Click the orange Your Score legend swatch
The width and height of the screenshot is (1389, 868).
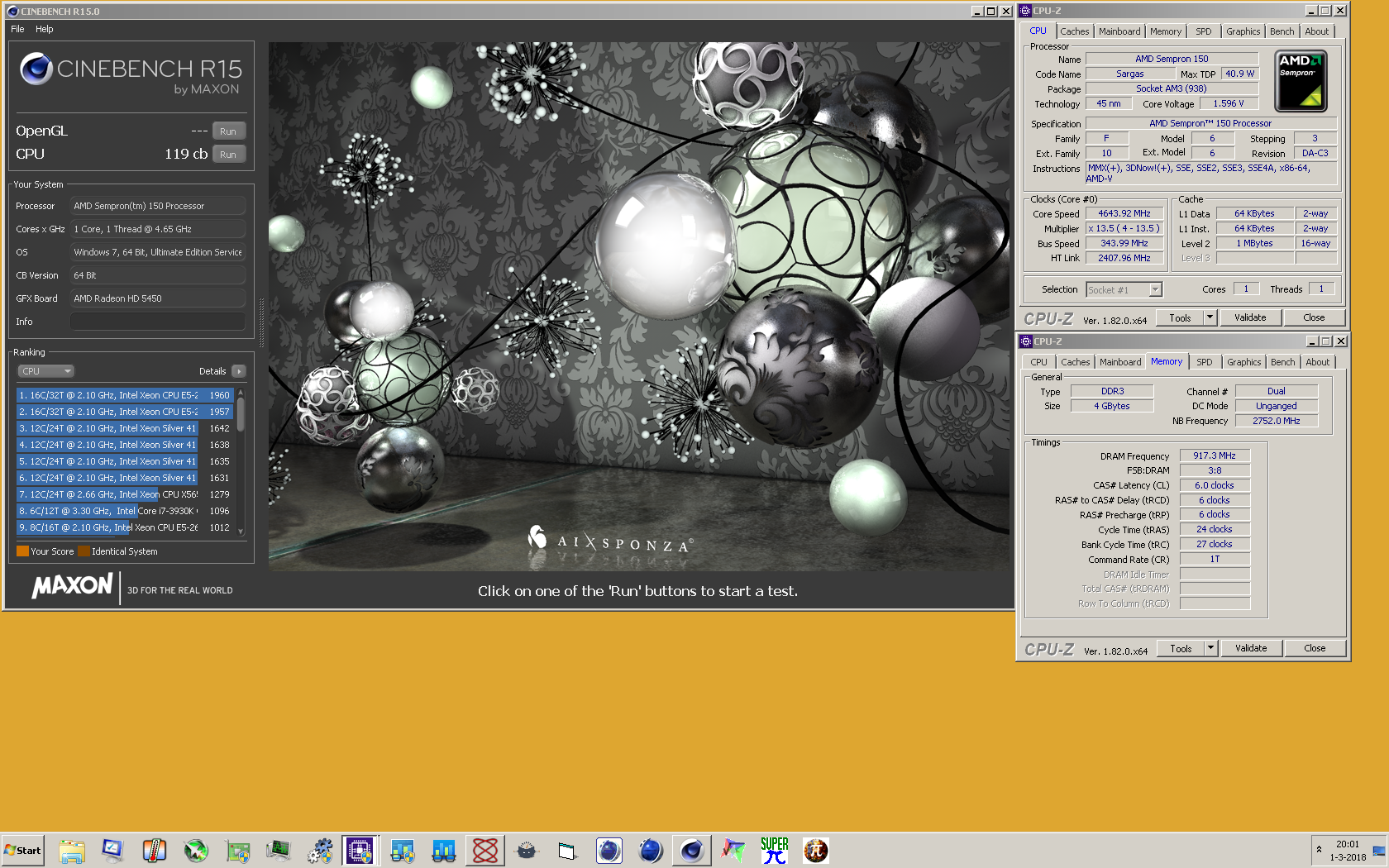pyautogui.click(x=22, y=551)
